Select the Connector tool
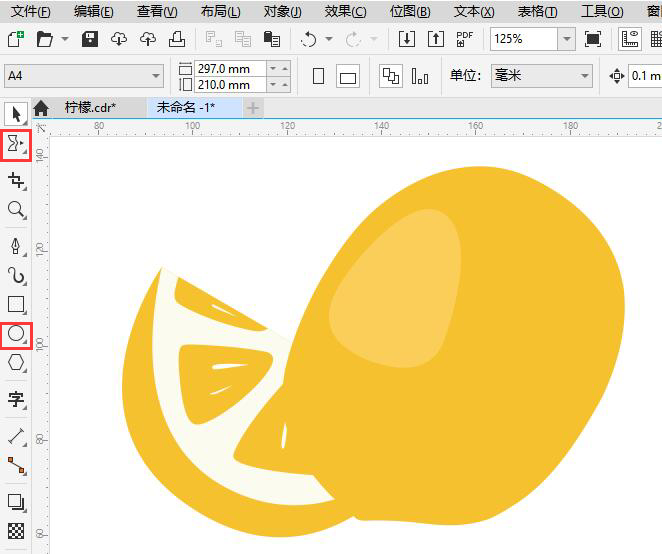This screenshot has height=554, width=662. [x=16, y=465]
